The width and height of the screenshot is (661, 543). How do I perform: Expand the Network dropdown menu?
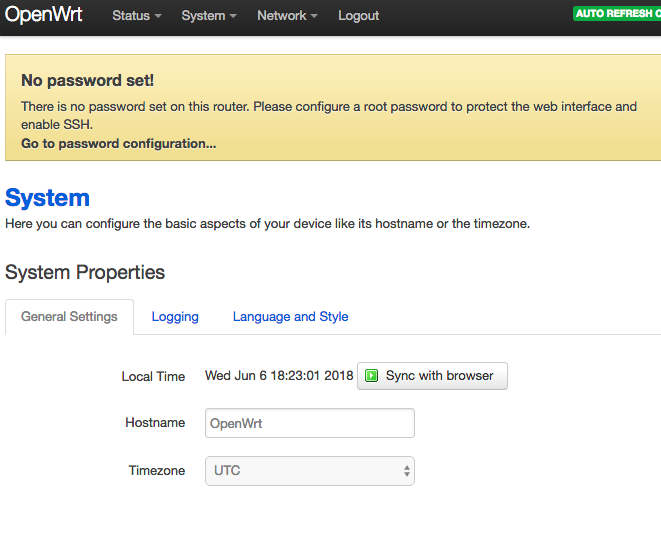point(286,16)
